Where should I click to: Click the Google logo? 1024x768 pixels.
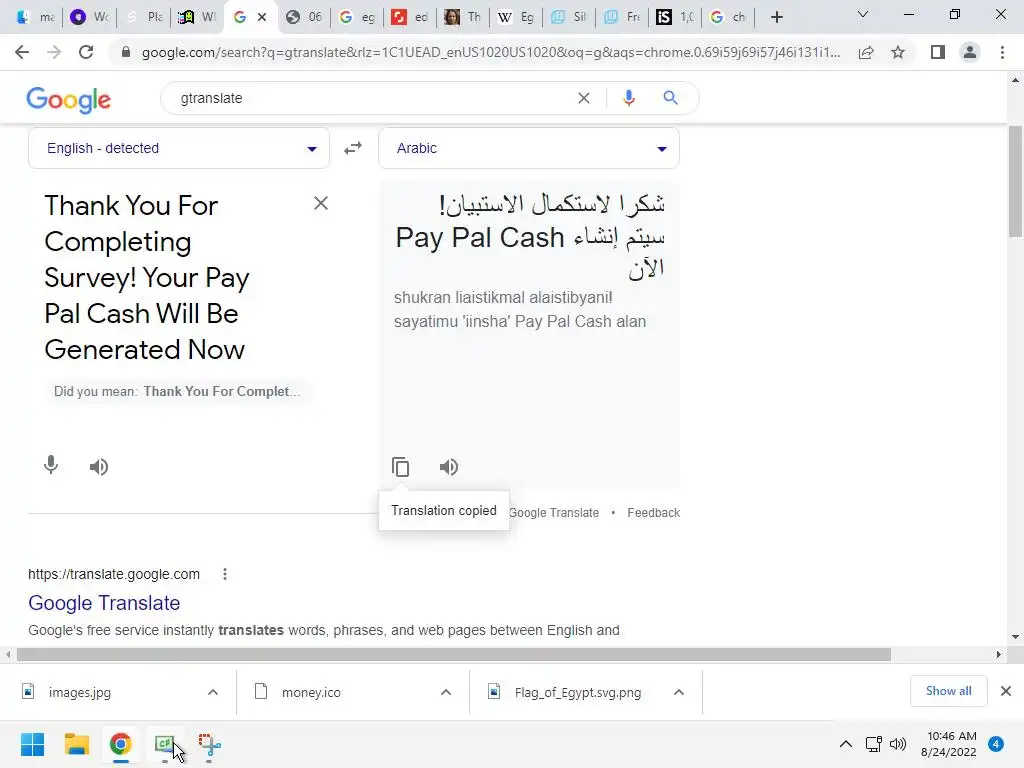pyautogui.click(x=69, y=99)
